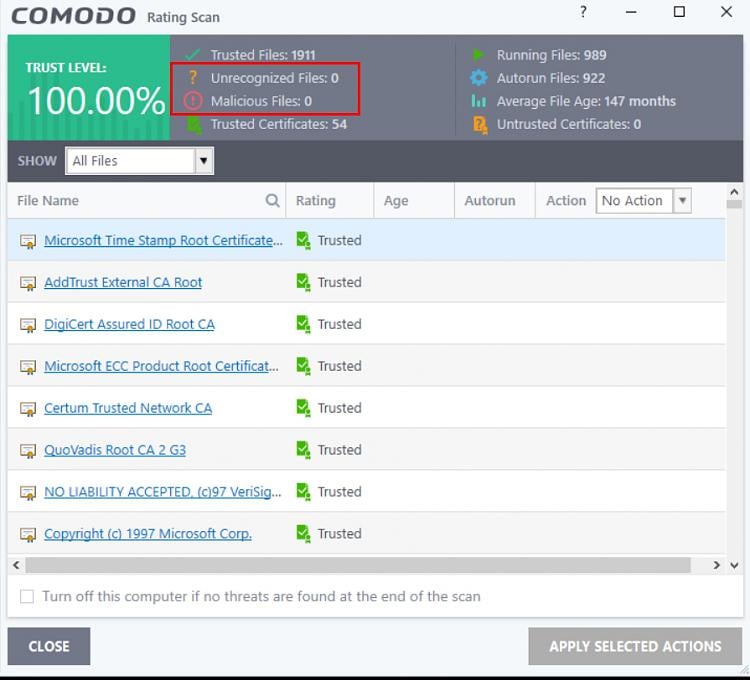Click the vertical scrollbar down arrow
750x680 pixels.
734,565
